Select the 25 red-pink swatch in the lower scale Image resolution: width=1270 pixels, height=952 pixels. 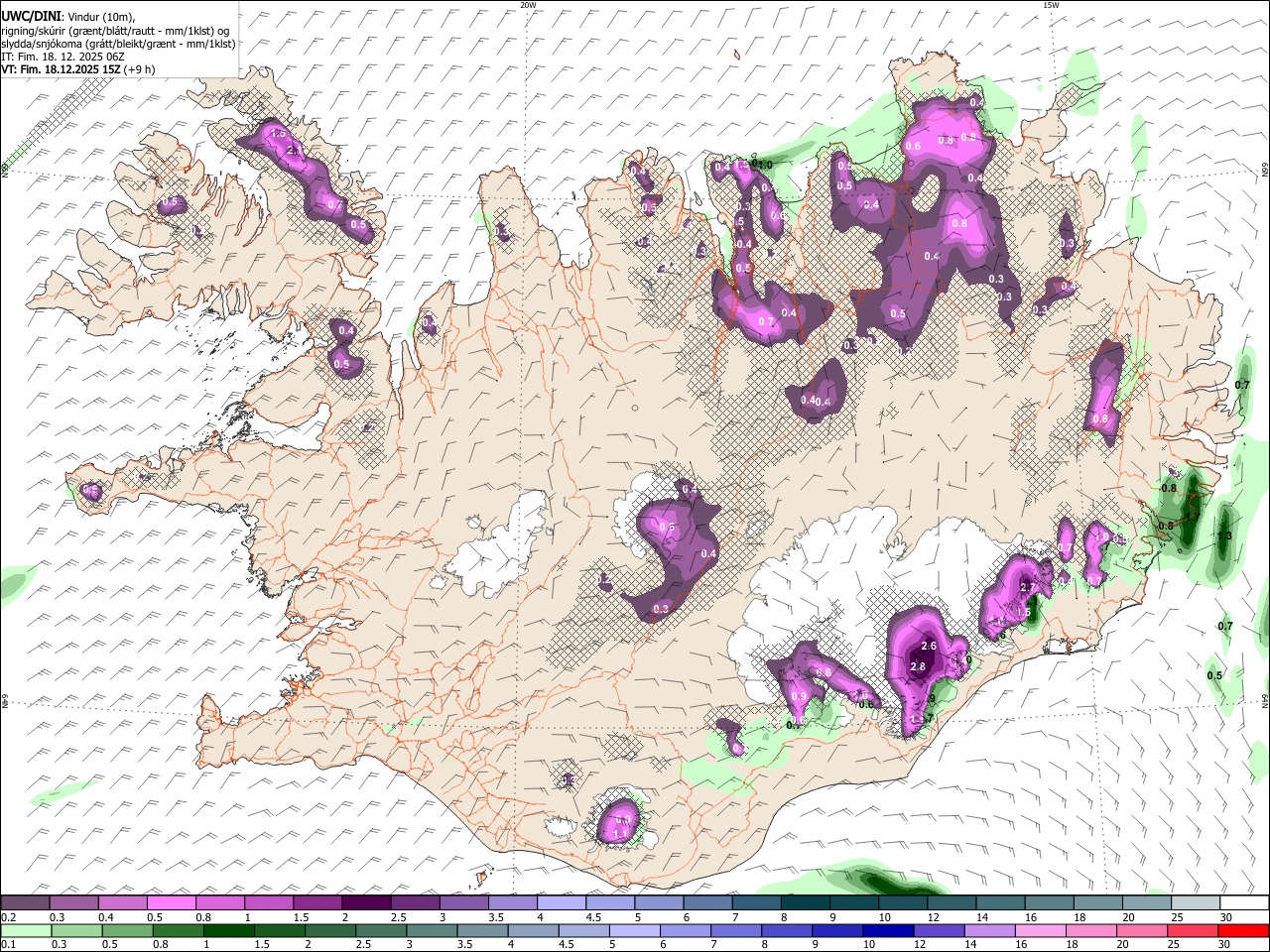pos(1192,931)
